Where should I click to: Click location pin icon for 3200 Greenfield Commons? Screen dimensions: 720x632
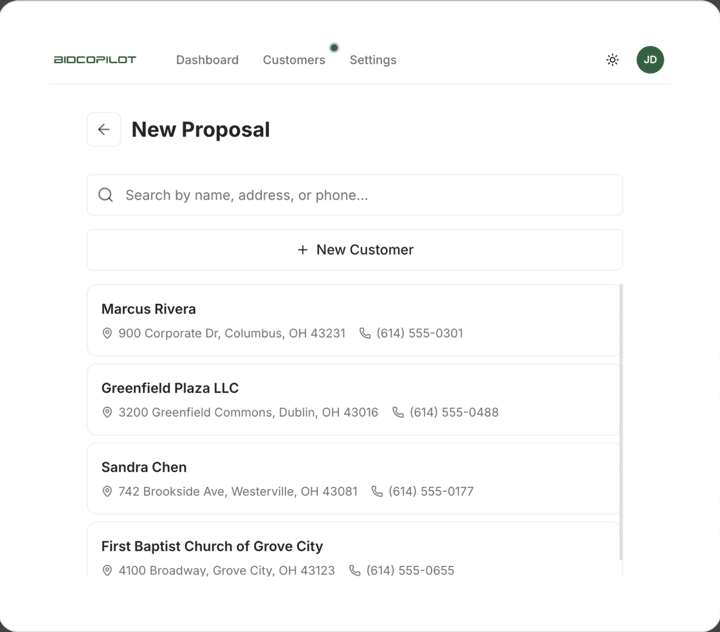pyautogui.click(x=107, y=412)
